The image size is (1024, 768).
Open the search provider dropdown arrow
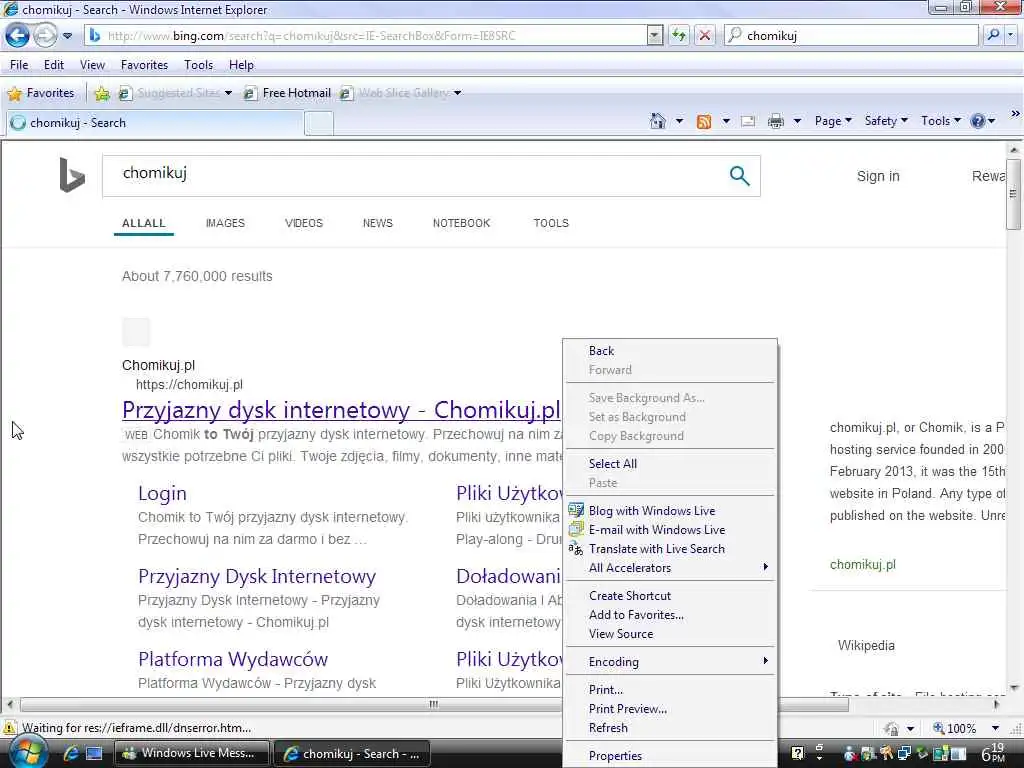[x=1011, y=35]
